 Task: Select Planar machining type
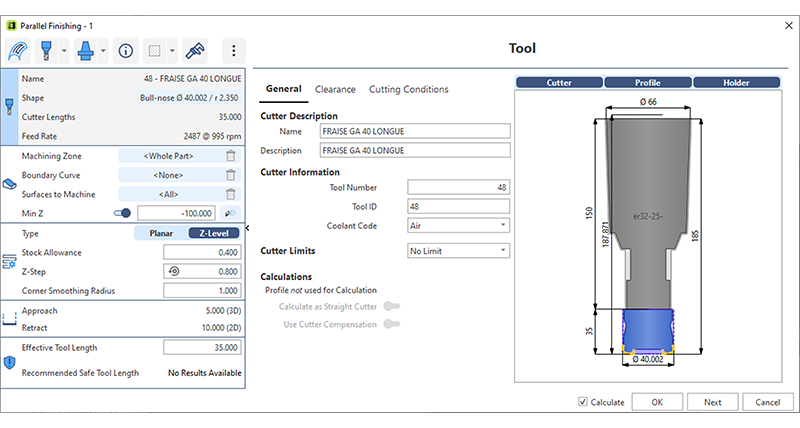[160, 233]
